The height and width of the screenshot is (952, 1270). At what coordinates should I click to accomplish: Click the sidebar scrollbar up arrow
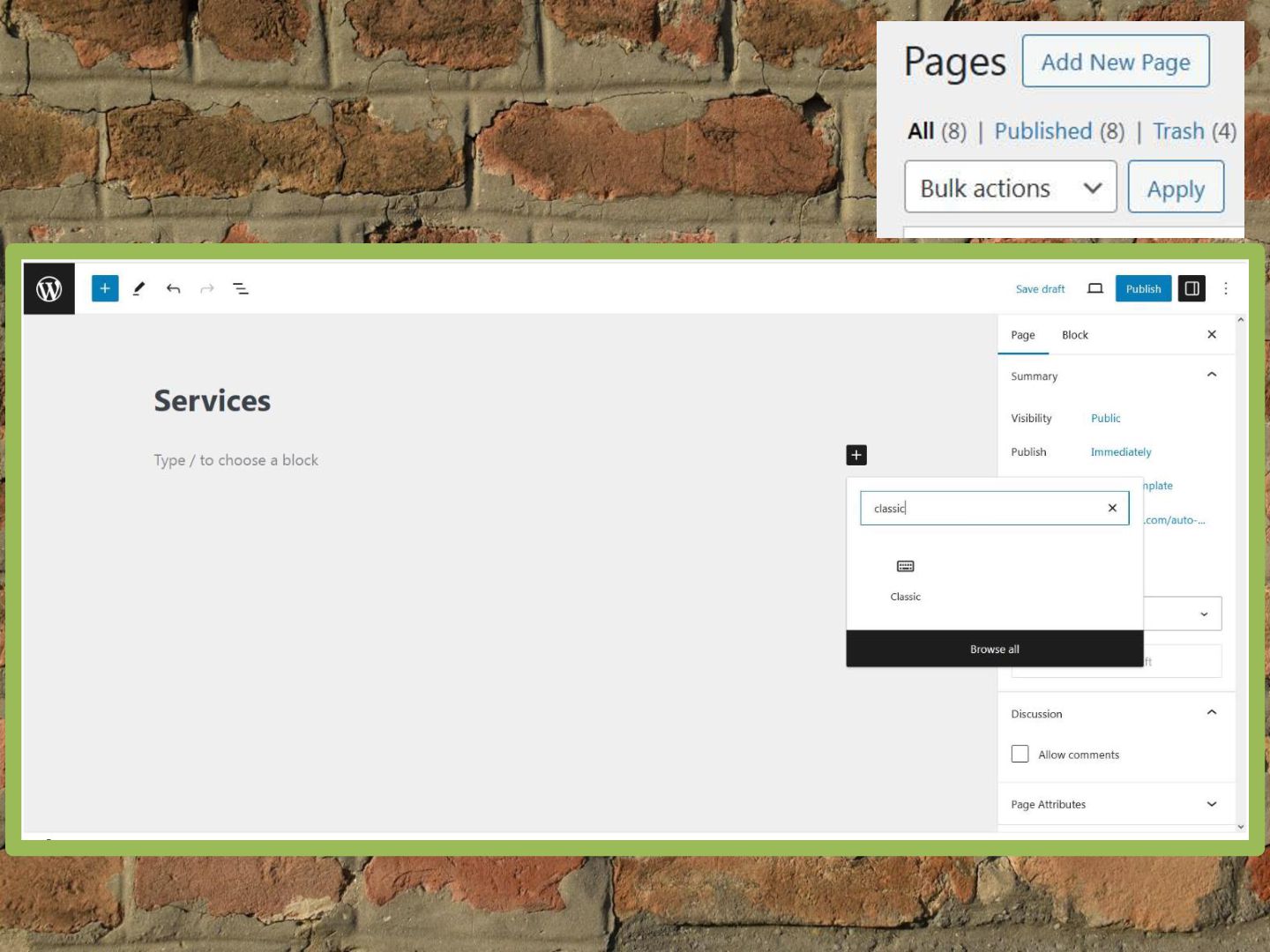1241,320
